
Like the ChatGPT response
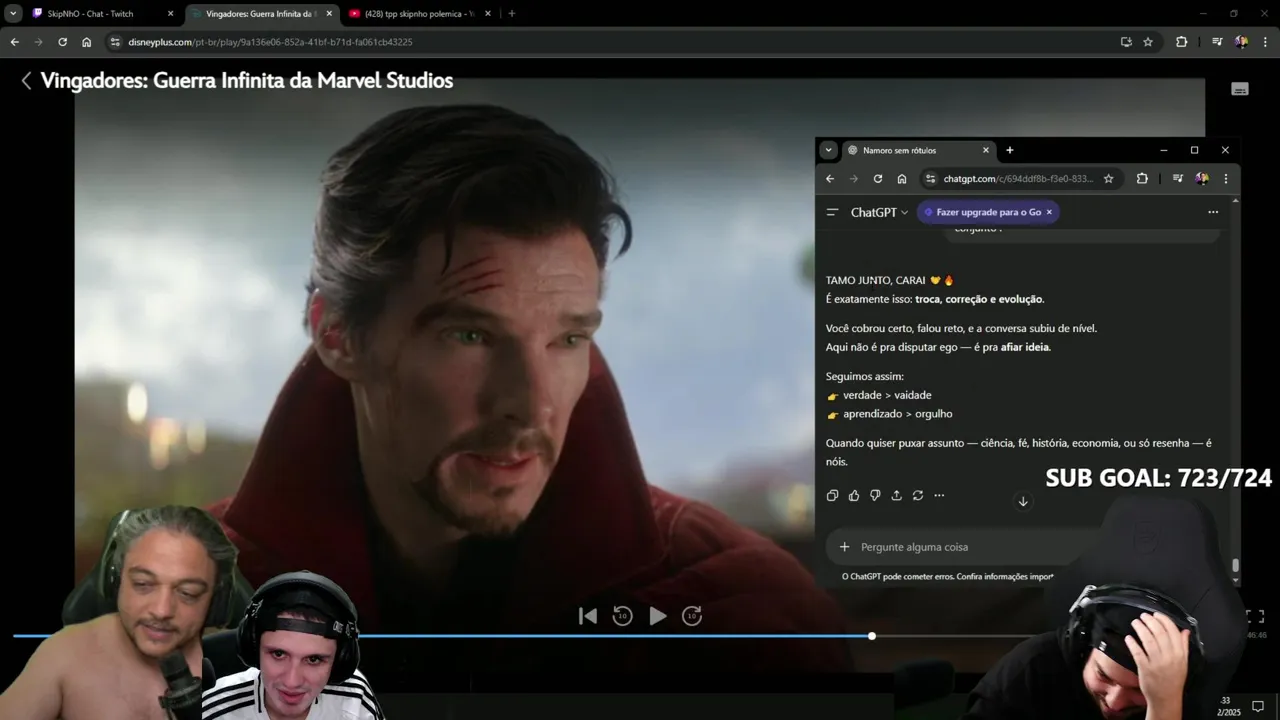pyautogui.click(x=854, y=495)
